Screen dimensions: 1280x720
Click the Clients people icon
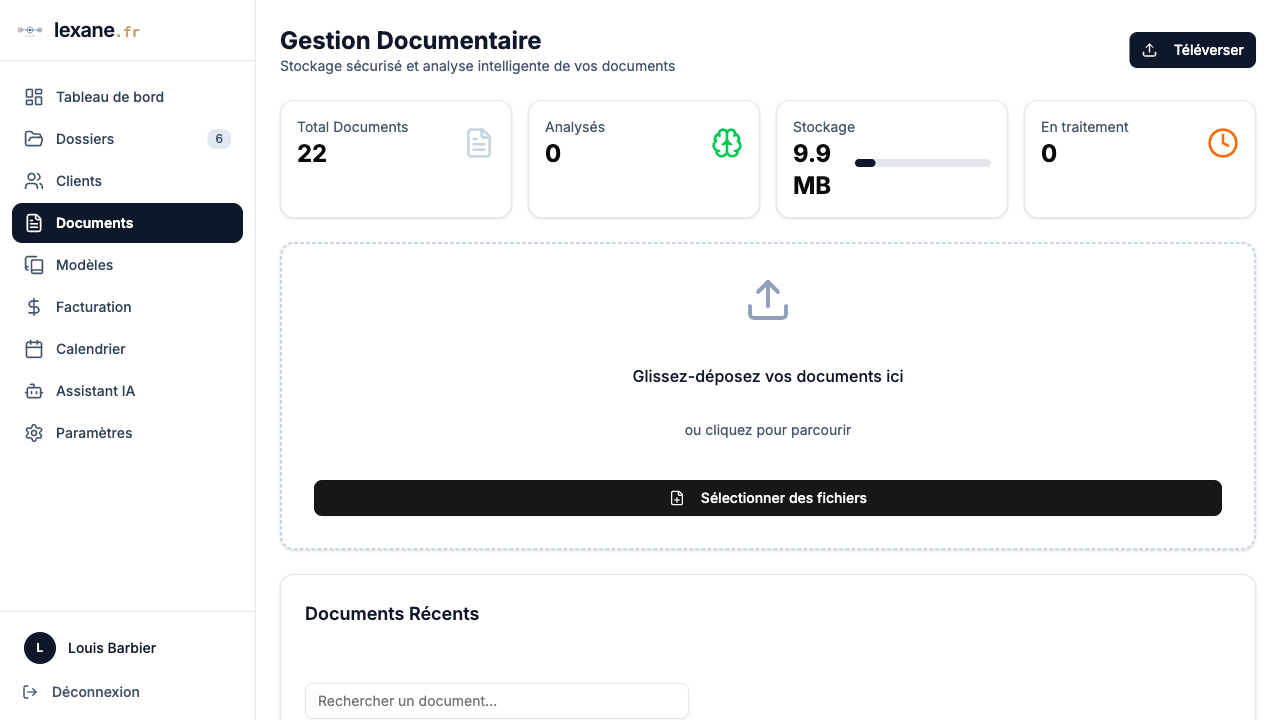pos(33,180)
